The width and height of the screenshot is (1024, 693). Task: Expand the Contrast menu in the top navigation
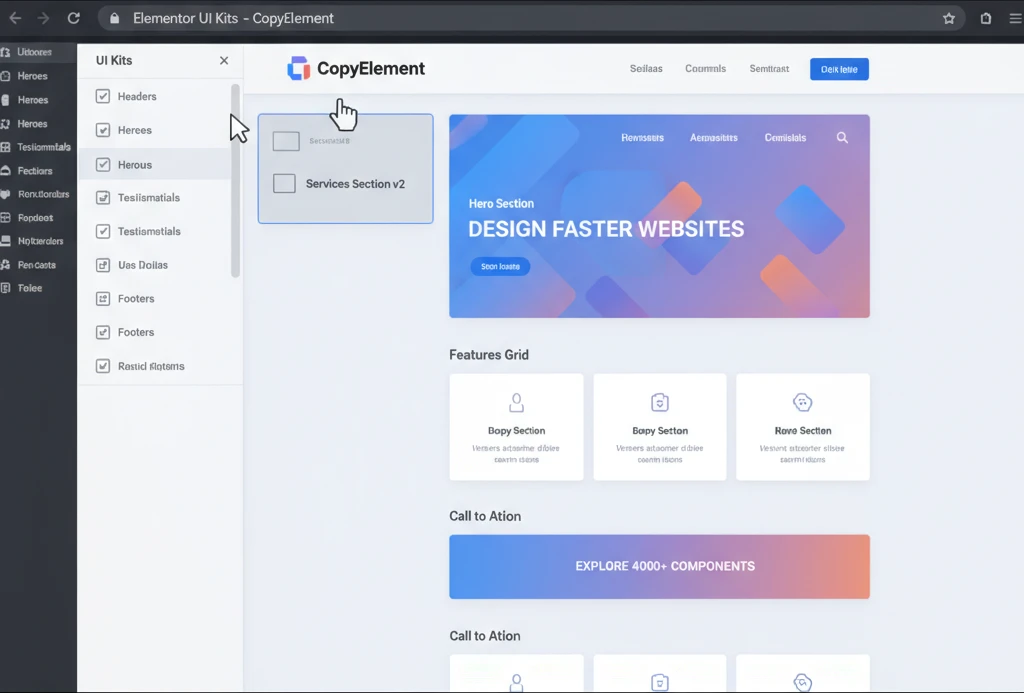tap(769, 69)
